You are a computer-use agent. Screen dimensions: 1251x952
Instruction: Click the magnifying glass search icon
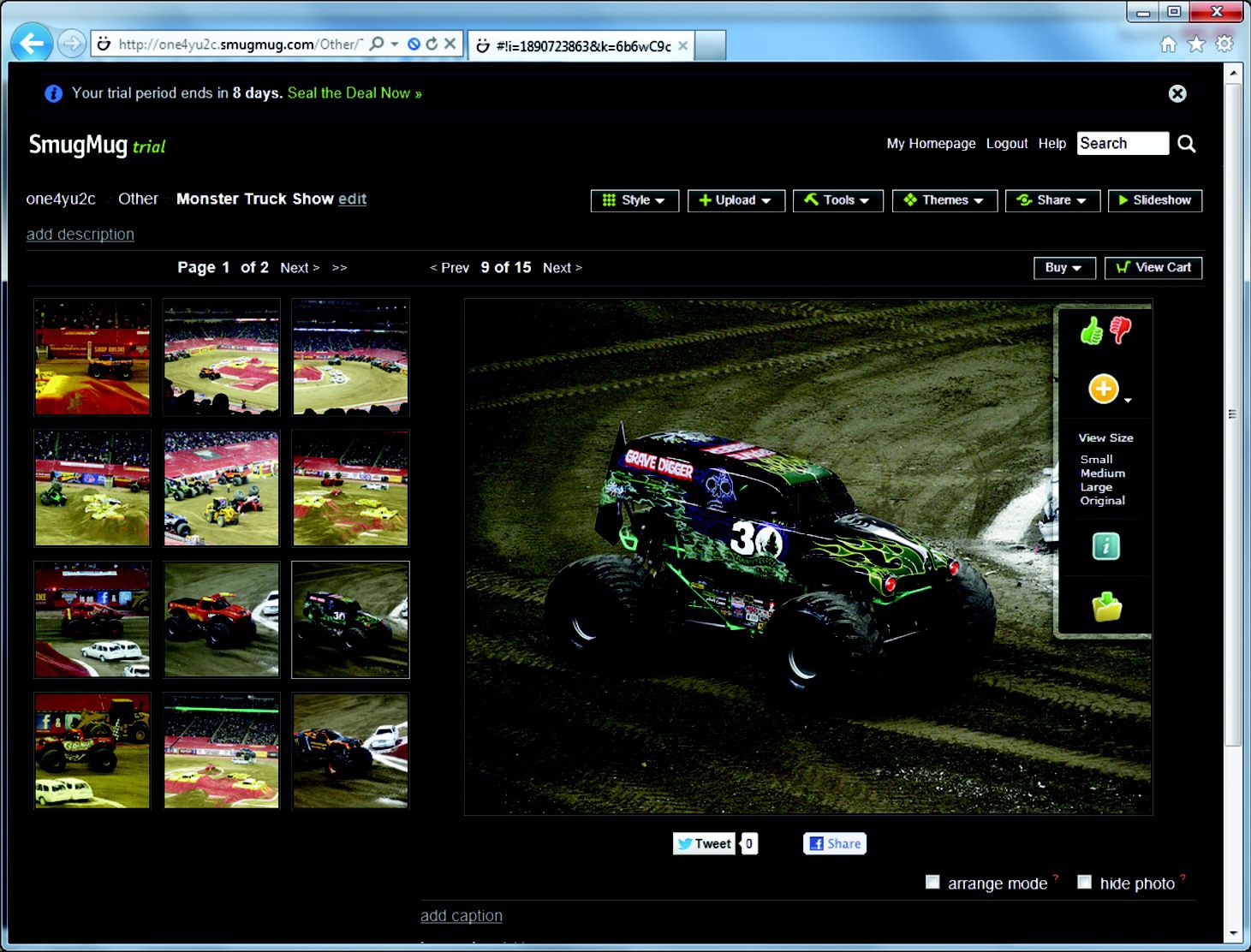tap(1186, 144)
